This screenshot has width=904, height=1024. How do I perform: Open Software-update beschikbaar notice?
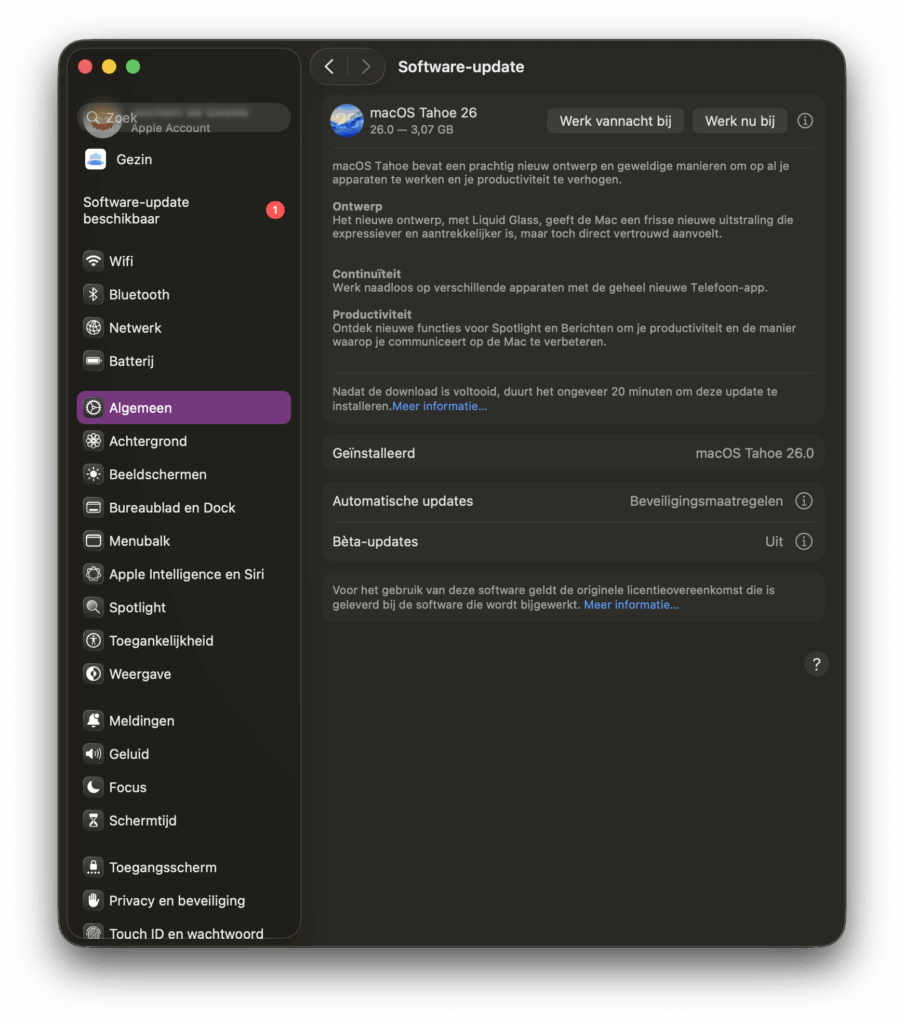coord(184,210)
